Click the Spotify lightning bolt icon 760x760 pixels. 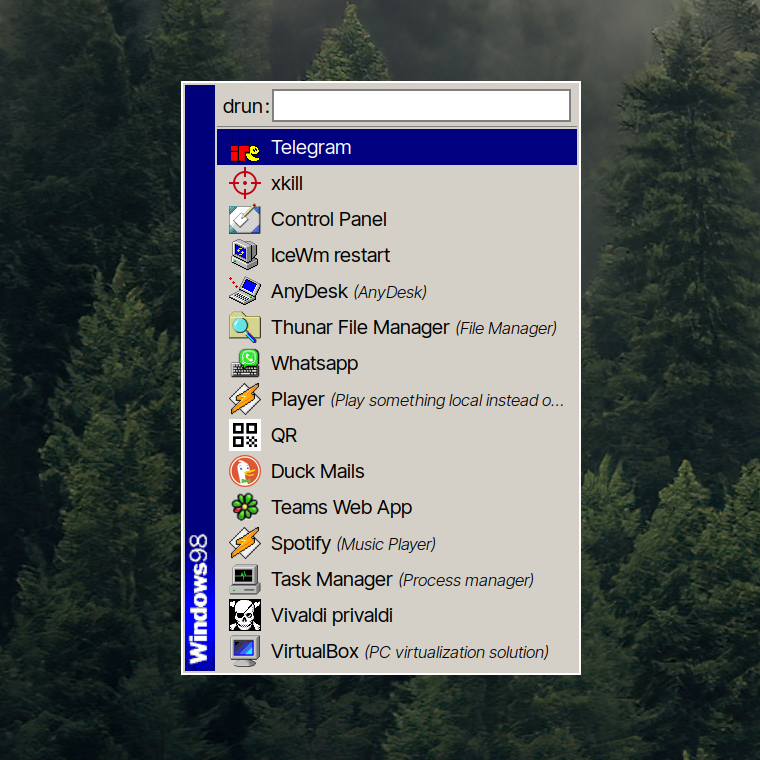[245, 543]
